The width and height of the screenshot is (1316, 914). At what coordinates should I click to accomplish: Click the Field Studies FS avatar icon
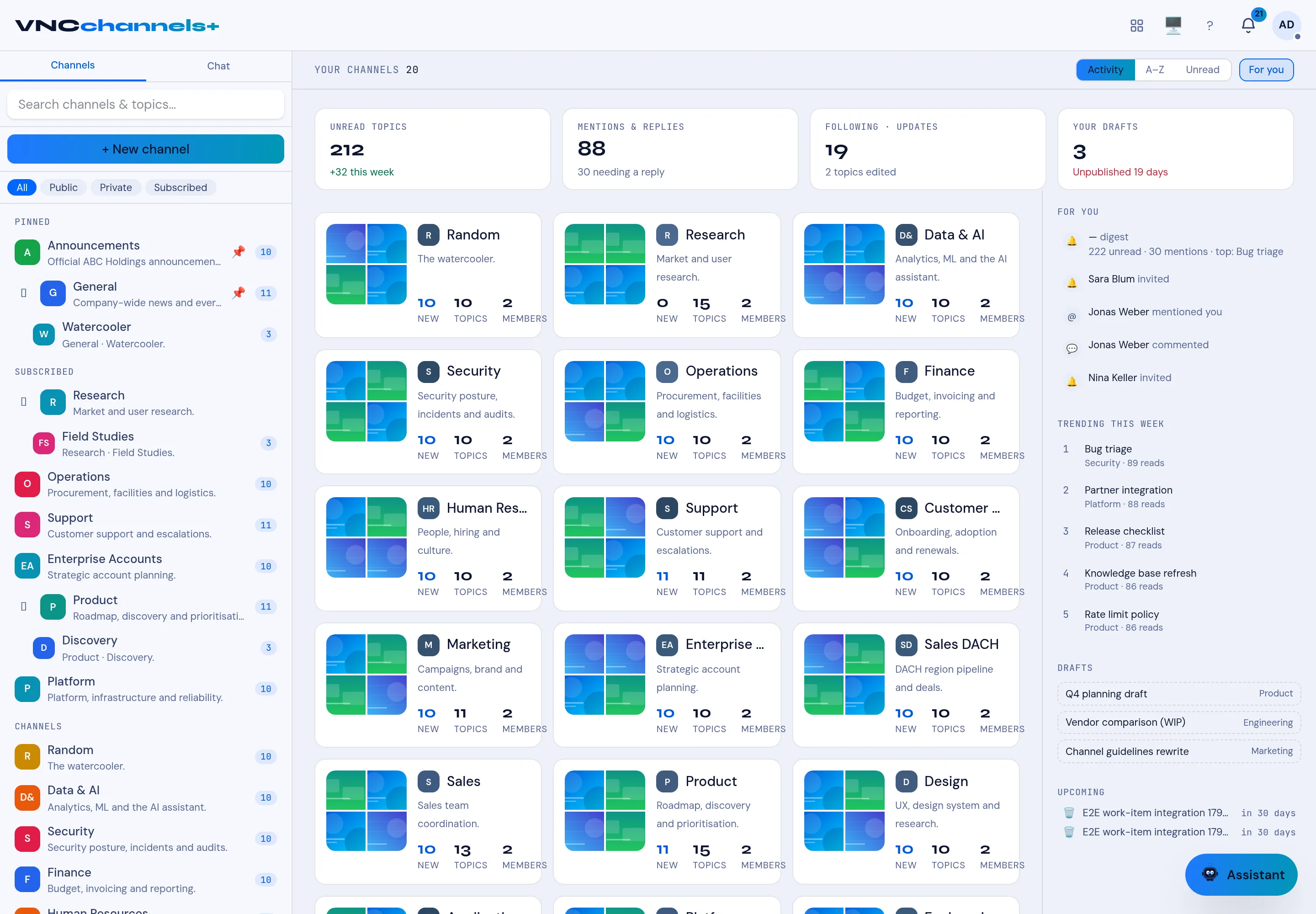pyautogui.click(x=43, y=443)
